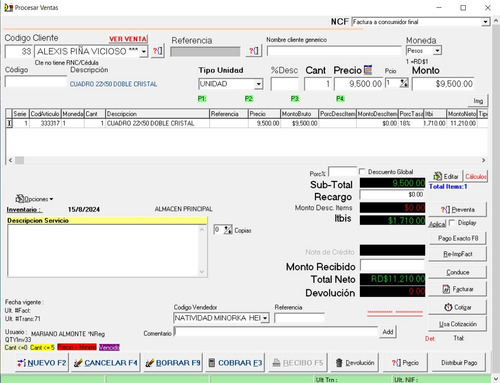Open the Opciones menu
This screenshot has height=383, width=500.
(x=34, y=199)
